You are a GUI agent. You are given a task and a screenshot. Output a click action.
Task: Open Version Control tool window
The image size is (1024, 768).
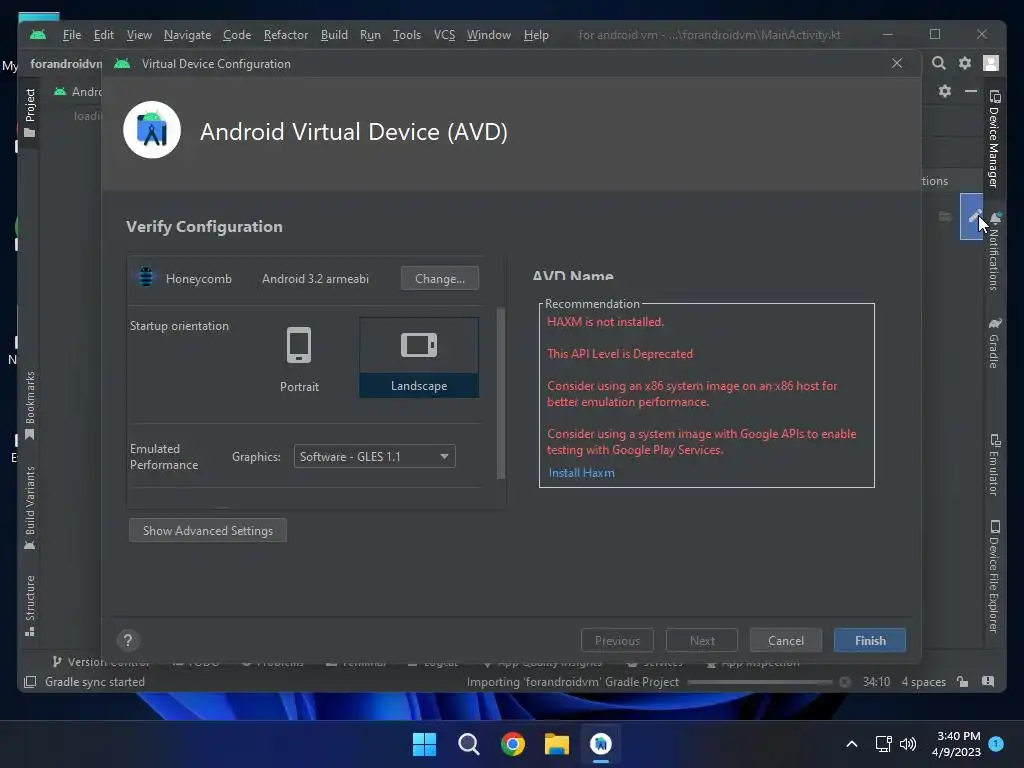click(x=101, y=662)
